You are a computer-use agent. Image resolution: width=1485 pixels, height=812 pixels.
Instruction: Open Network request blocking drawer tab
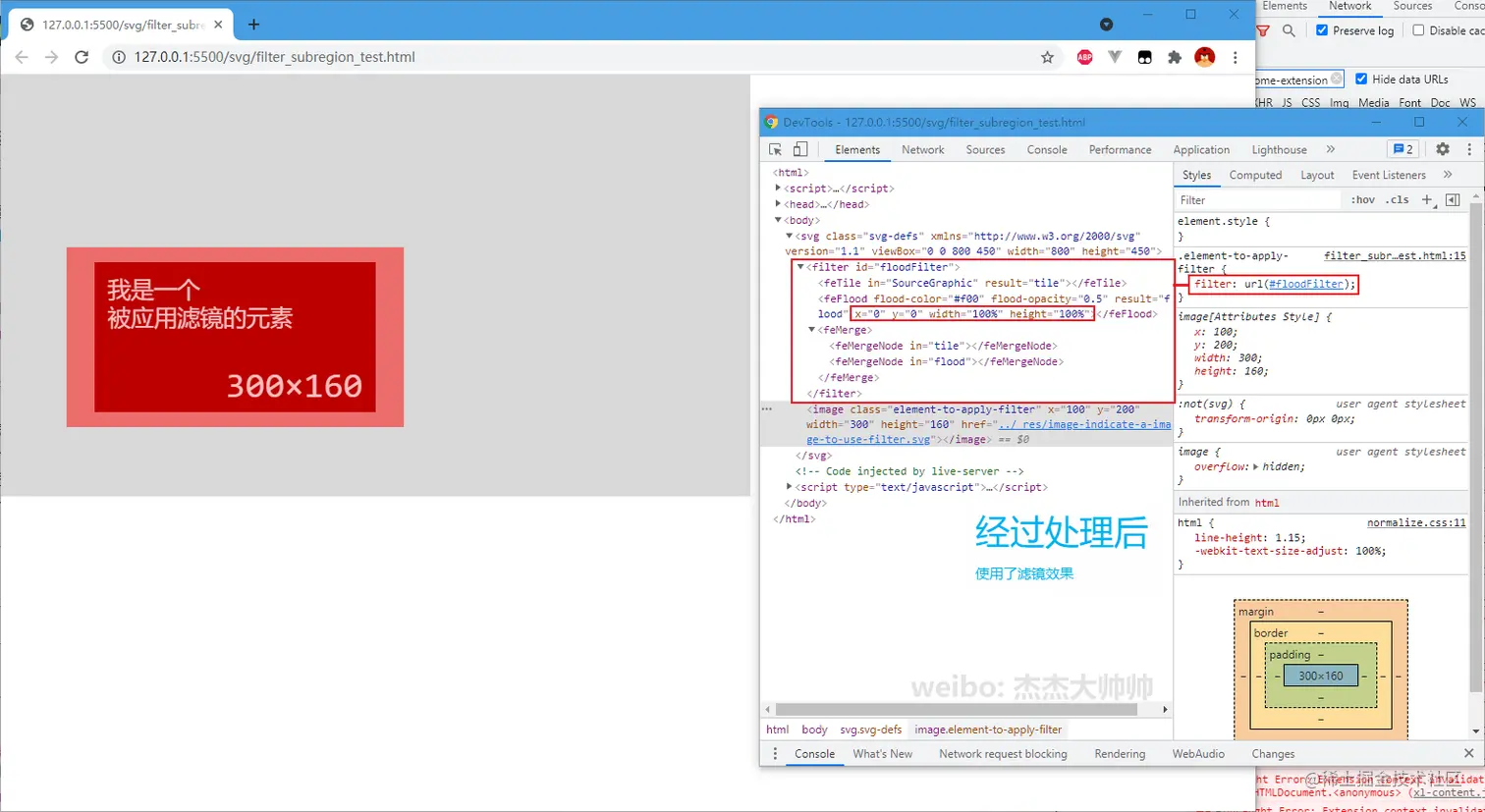(1003, 753)
